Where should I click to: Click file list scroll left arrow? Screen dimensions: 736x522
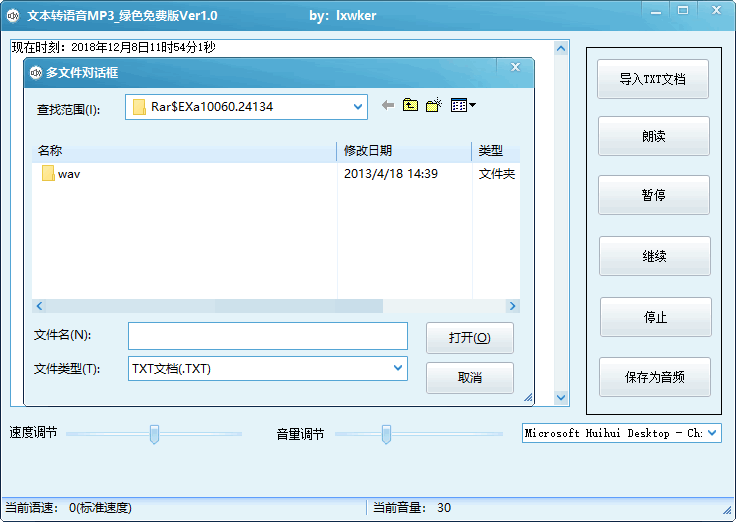point(39,306)
